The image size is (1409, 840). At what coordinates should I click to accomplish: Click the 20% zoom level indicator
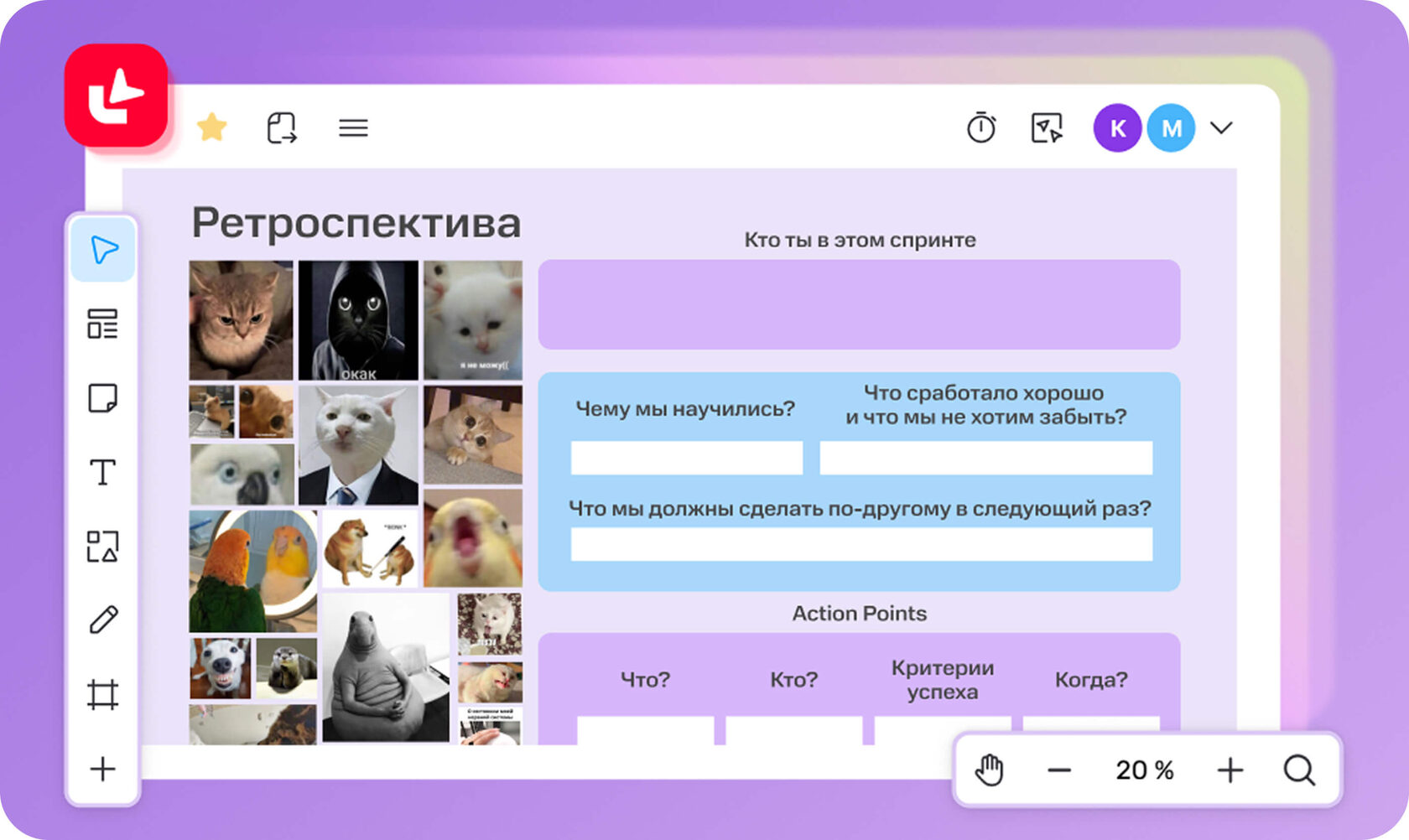(1143, 770)
